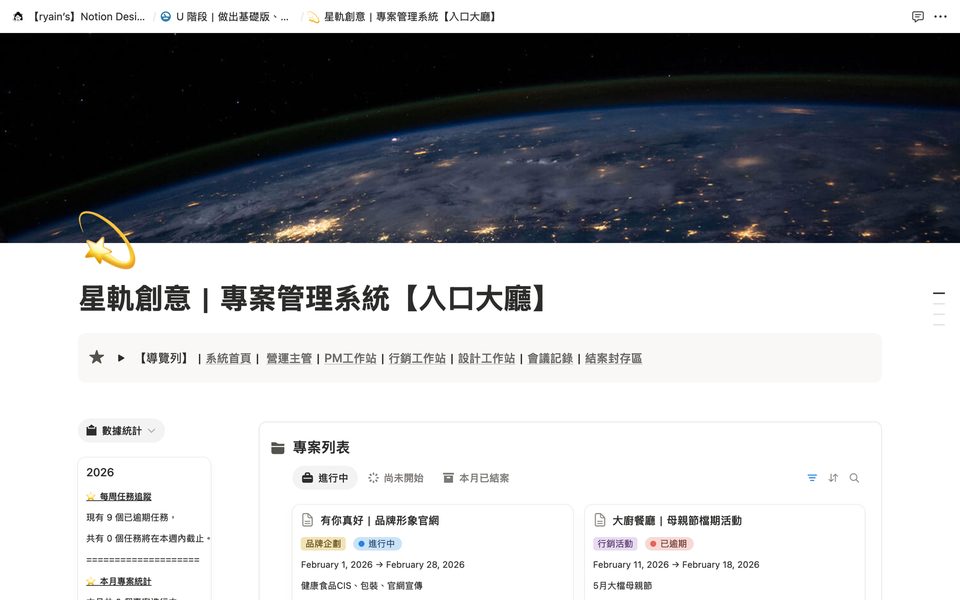Image resolution: width=960 pixels, height=600 pixels.
Task: Click the folder icon beside 專案列表
Action: (x=278, y=448)
